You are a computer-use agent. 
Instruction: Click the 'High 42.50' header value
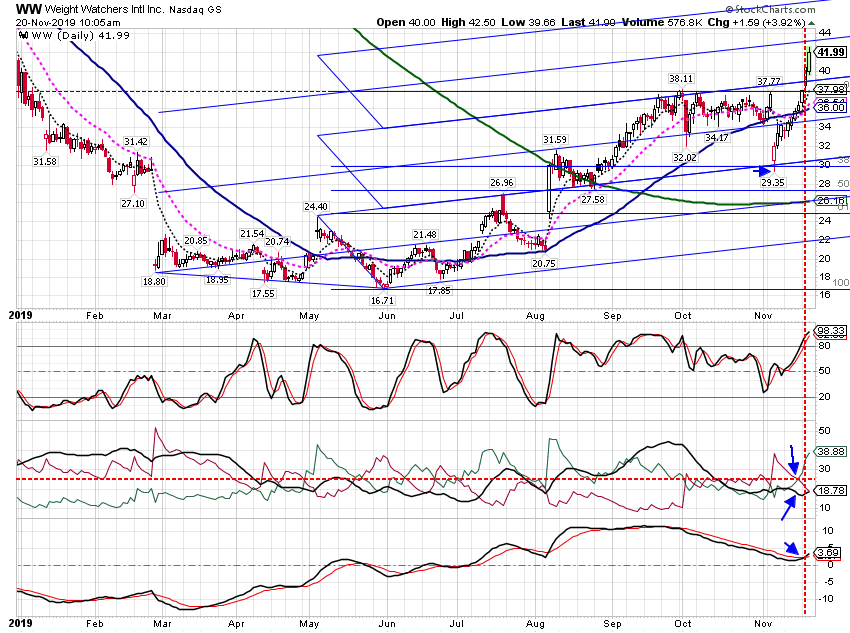[468, 22]
